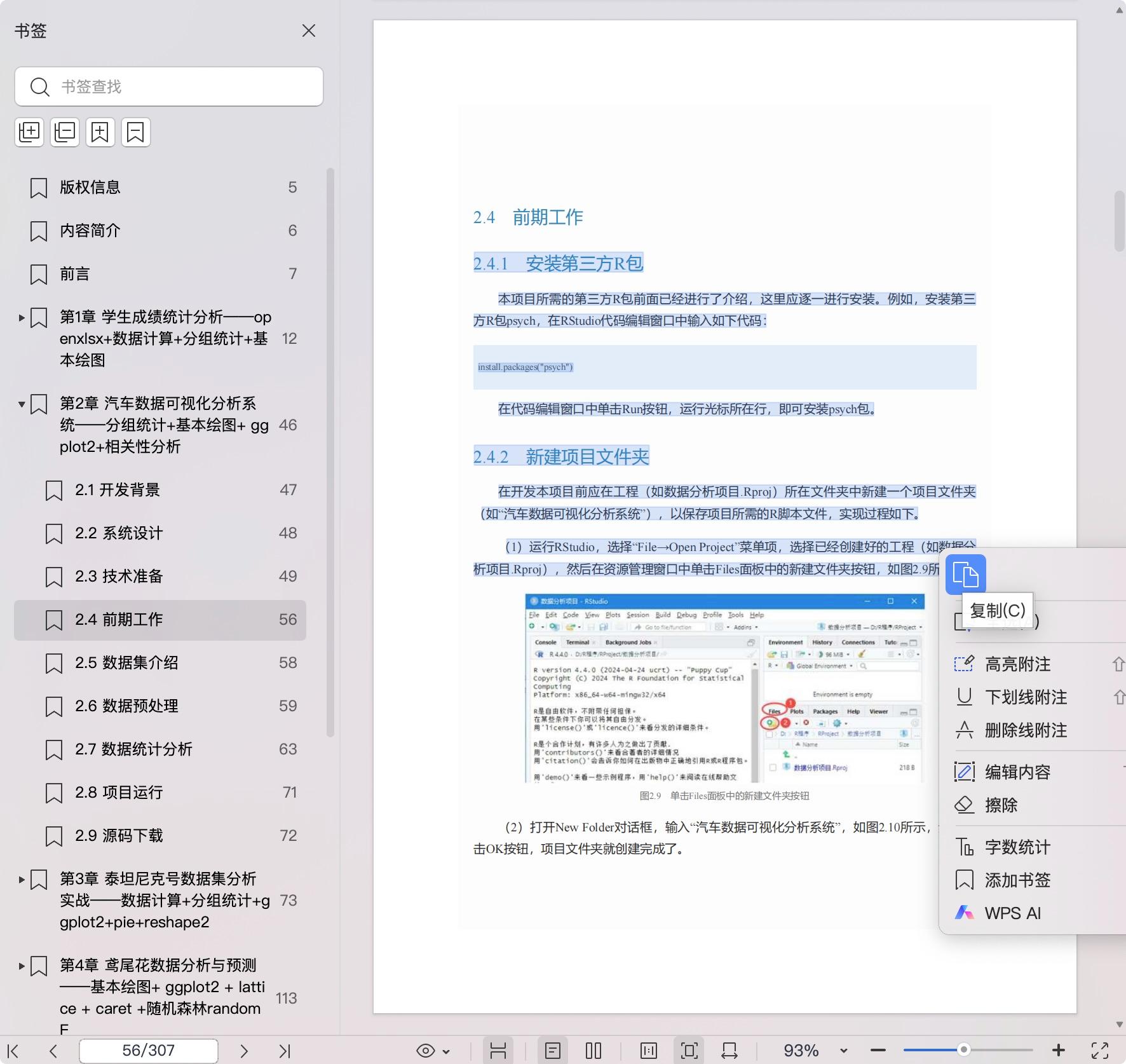Enter fullscreen mode from status bar
This screenshot has height=1064, width=1126.
(1100, 1051)
